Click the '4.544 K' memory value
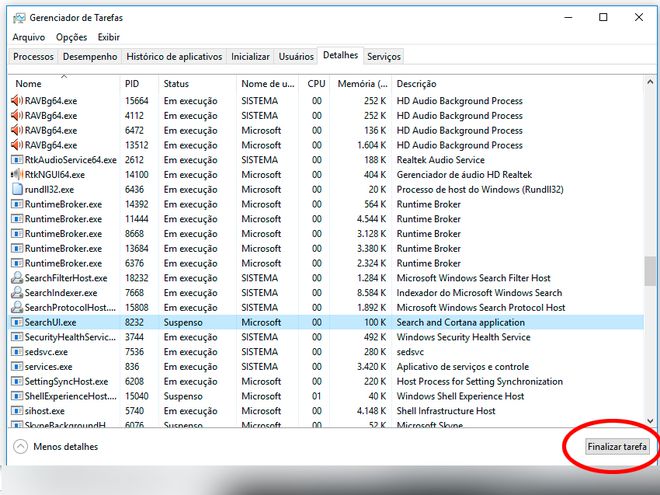This screenshot has width=660, height=495. point(372,219)
